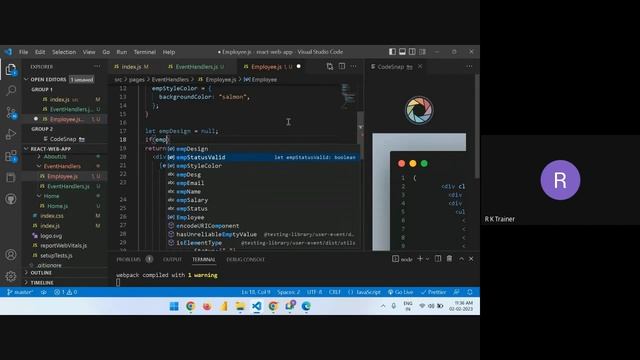The height and width of the screenshot is (360, 640).
Task: Open index.css in the file tree
Action: point(51,216)
